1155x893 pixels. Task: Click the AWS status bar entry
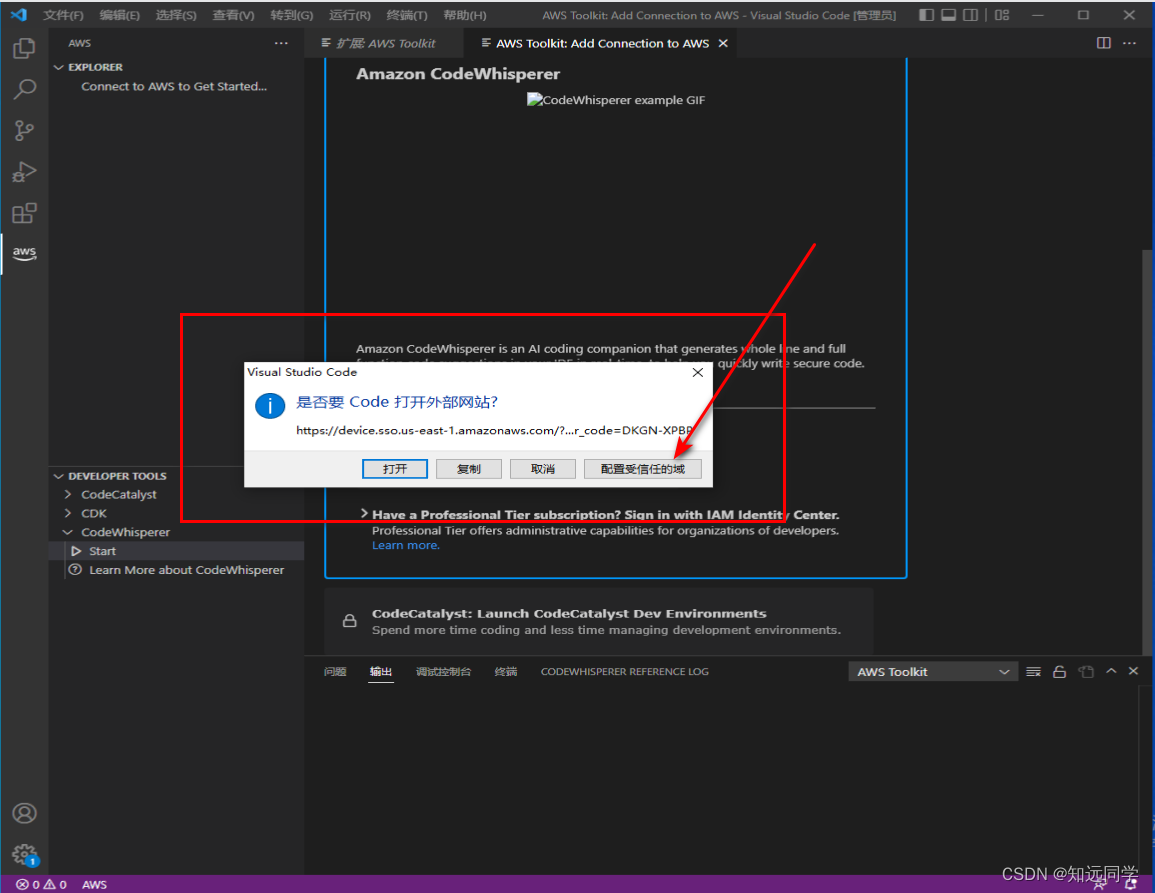(94, 884)
